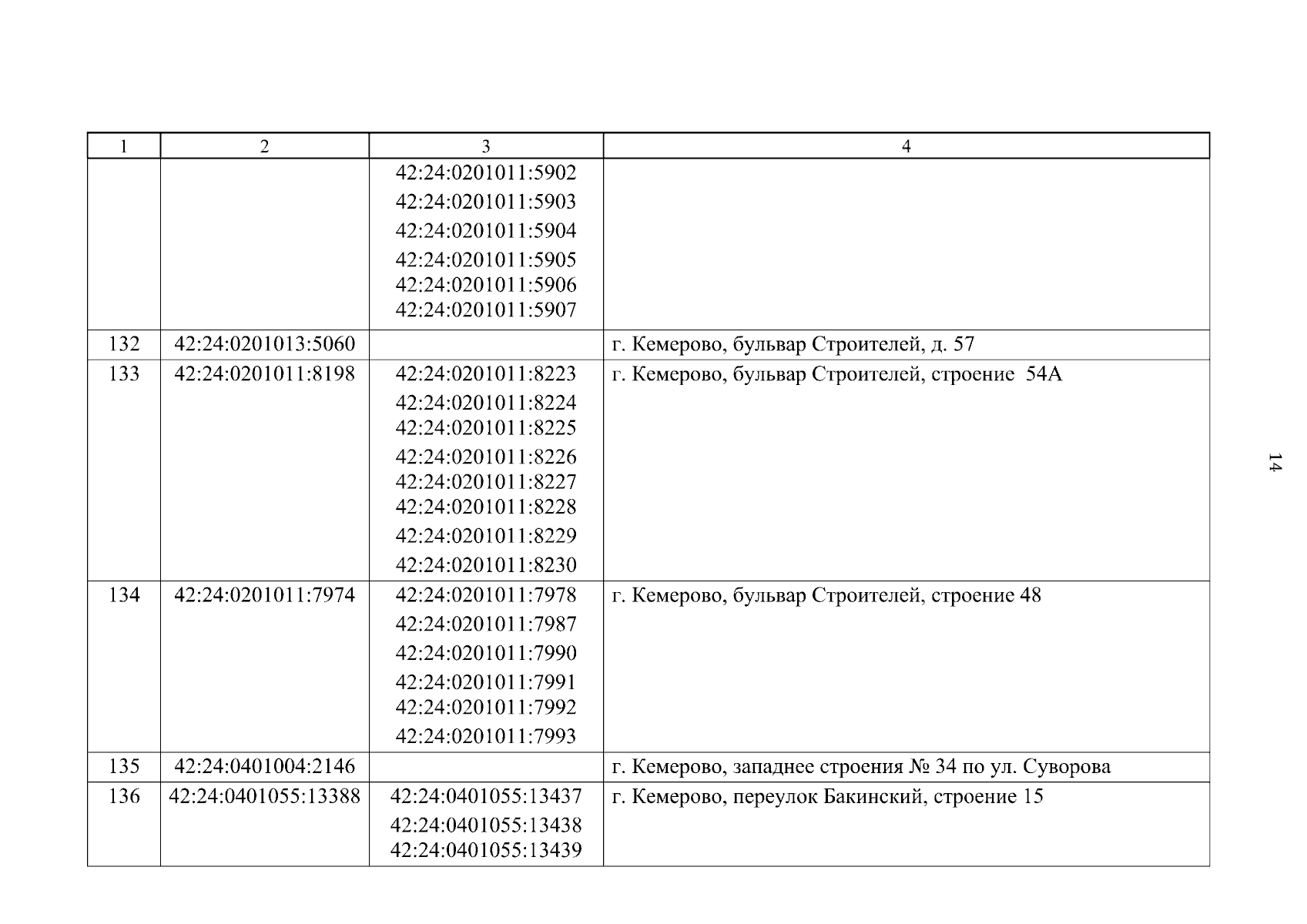Select cadastral number 42:24:0201011:8226
Image resolution: width=1307 pixels, height=924 pixels.
[x=485, y=457]
